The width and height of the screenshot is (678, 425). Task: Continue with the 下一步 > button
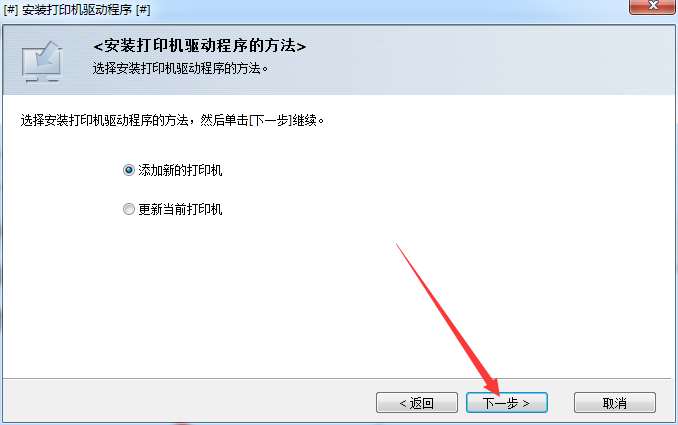(507, 403)
